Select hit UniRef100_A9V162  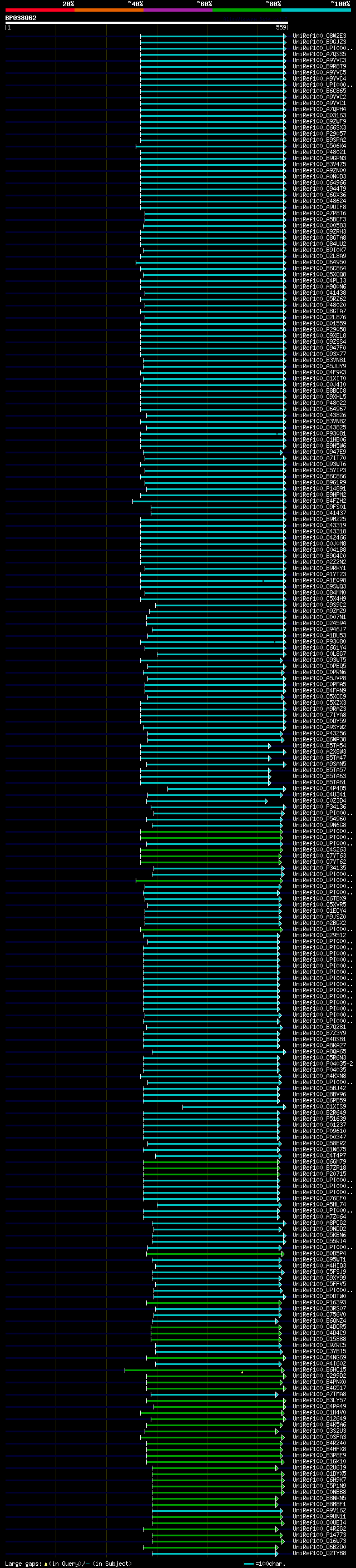319,1510
